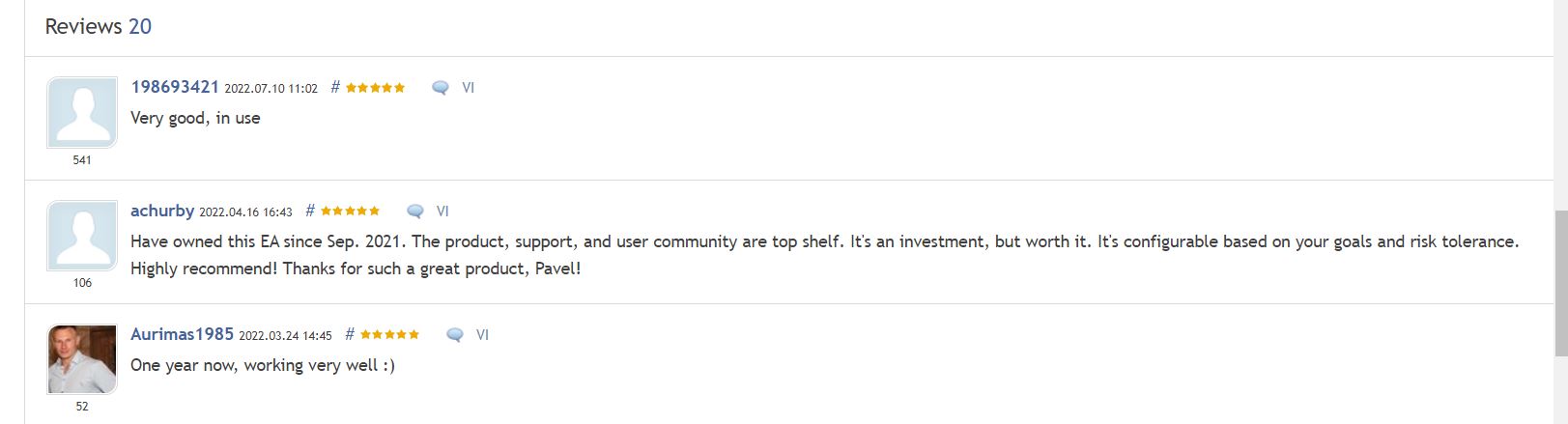Open achurby's profile via username
Screen dimensions: 1568x424
tap(162, 211)
